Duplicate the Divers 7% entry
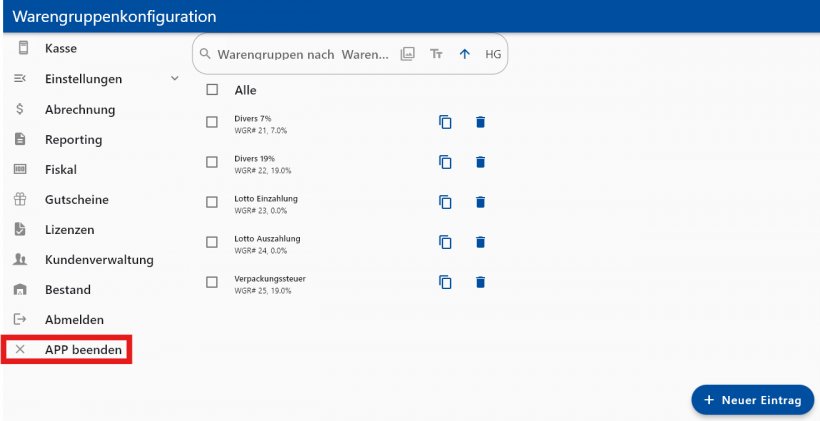This screenshot has width=820, height=421. click(x=445, y=122)
